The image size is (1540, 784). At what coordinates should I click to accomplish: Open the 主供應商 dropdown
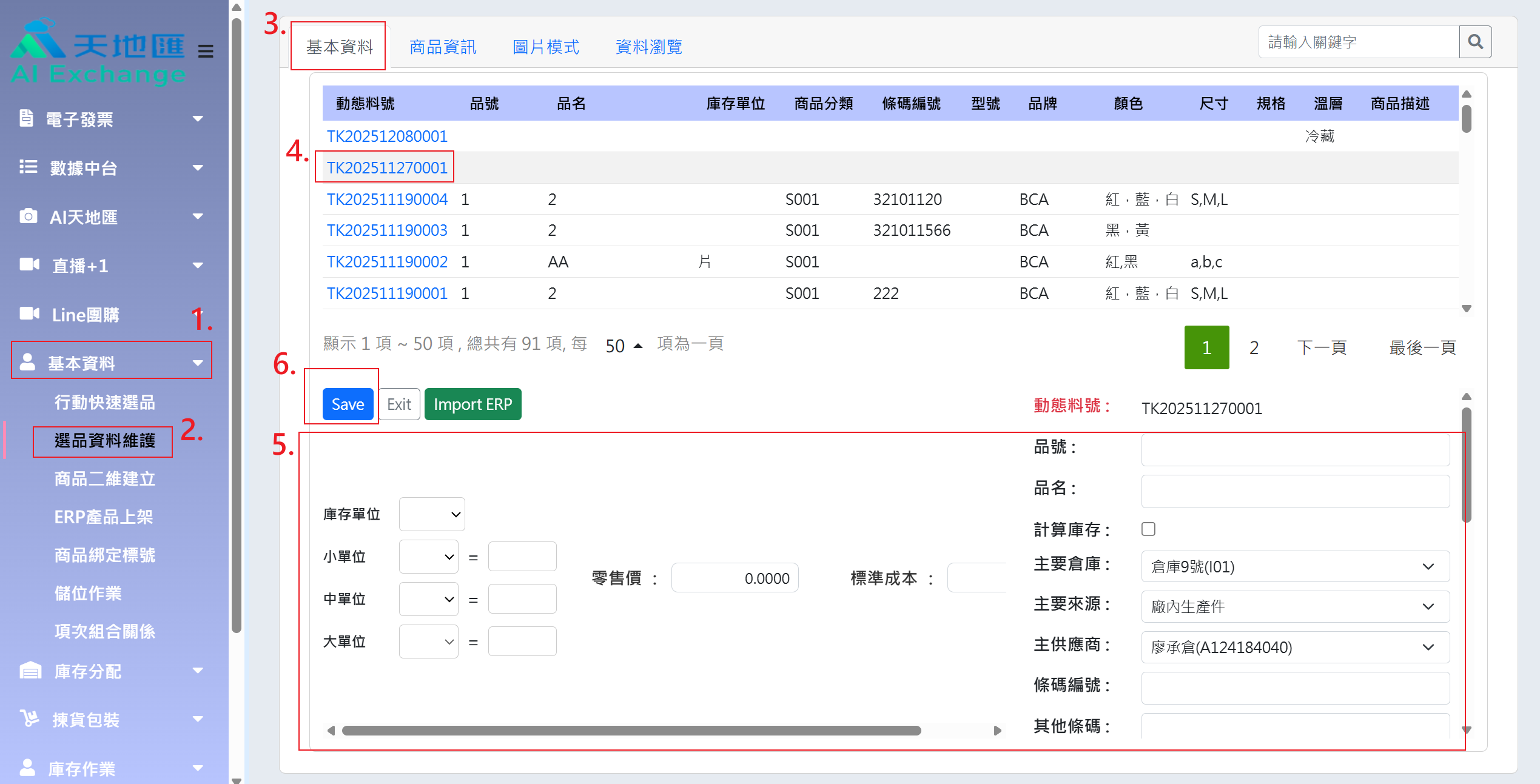click(1294, 647)
